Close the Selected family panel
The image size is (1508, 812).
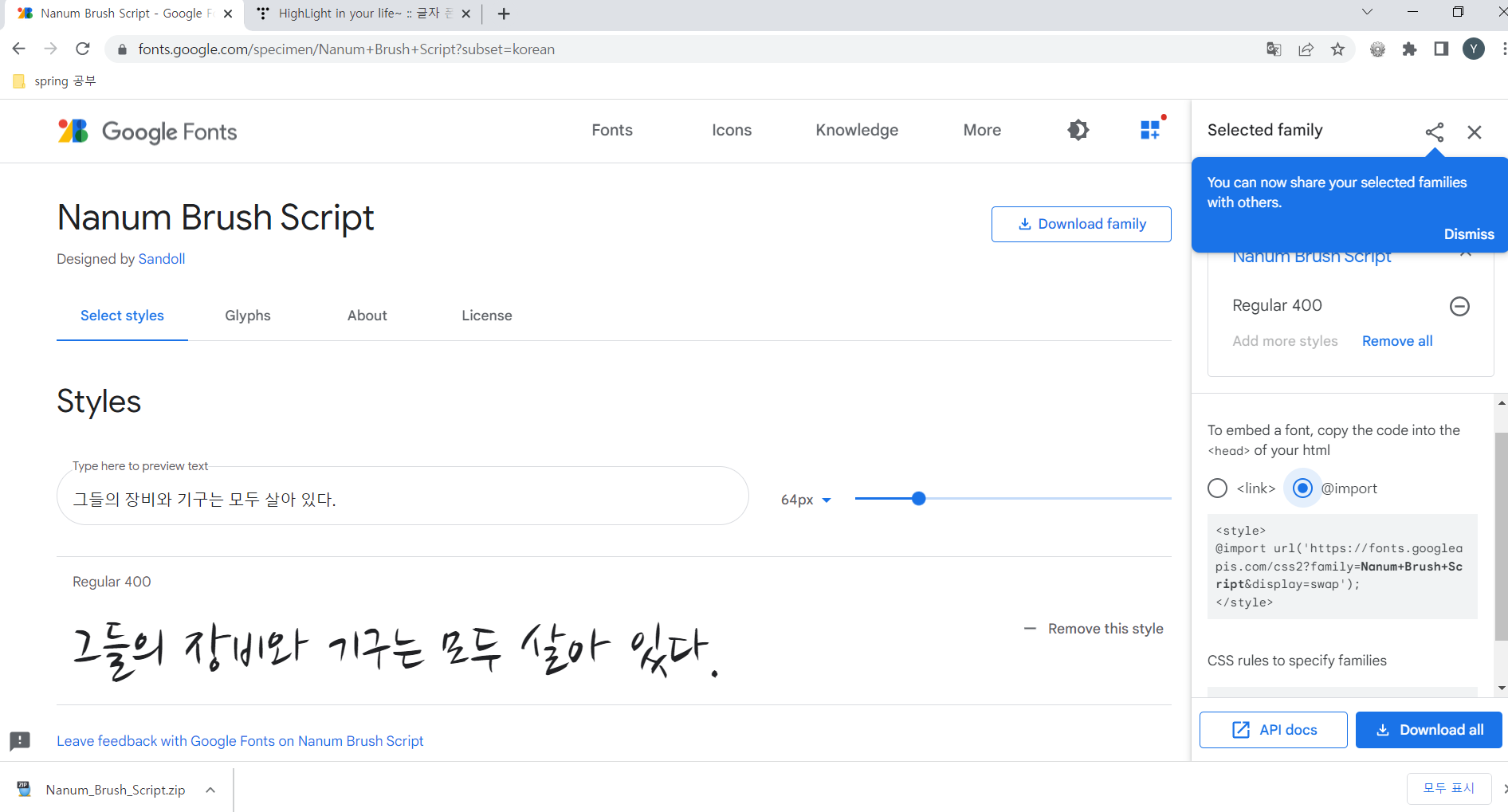pyautogui.click(x=1475, y=132)
